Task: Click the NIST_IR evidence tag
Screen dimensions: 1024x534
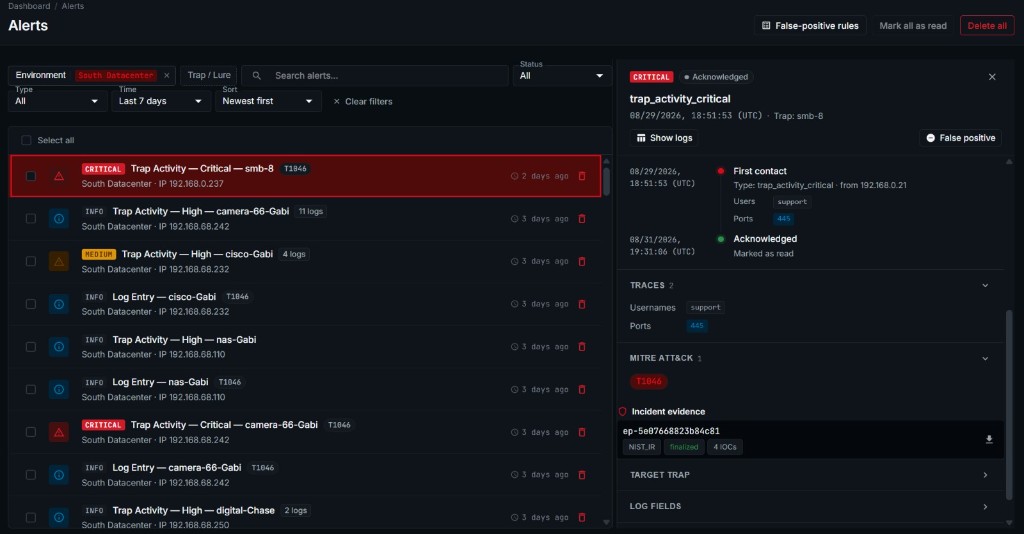Action: [x=642, y=447]
